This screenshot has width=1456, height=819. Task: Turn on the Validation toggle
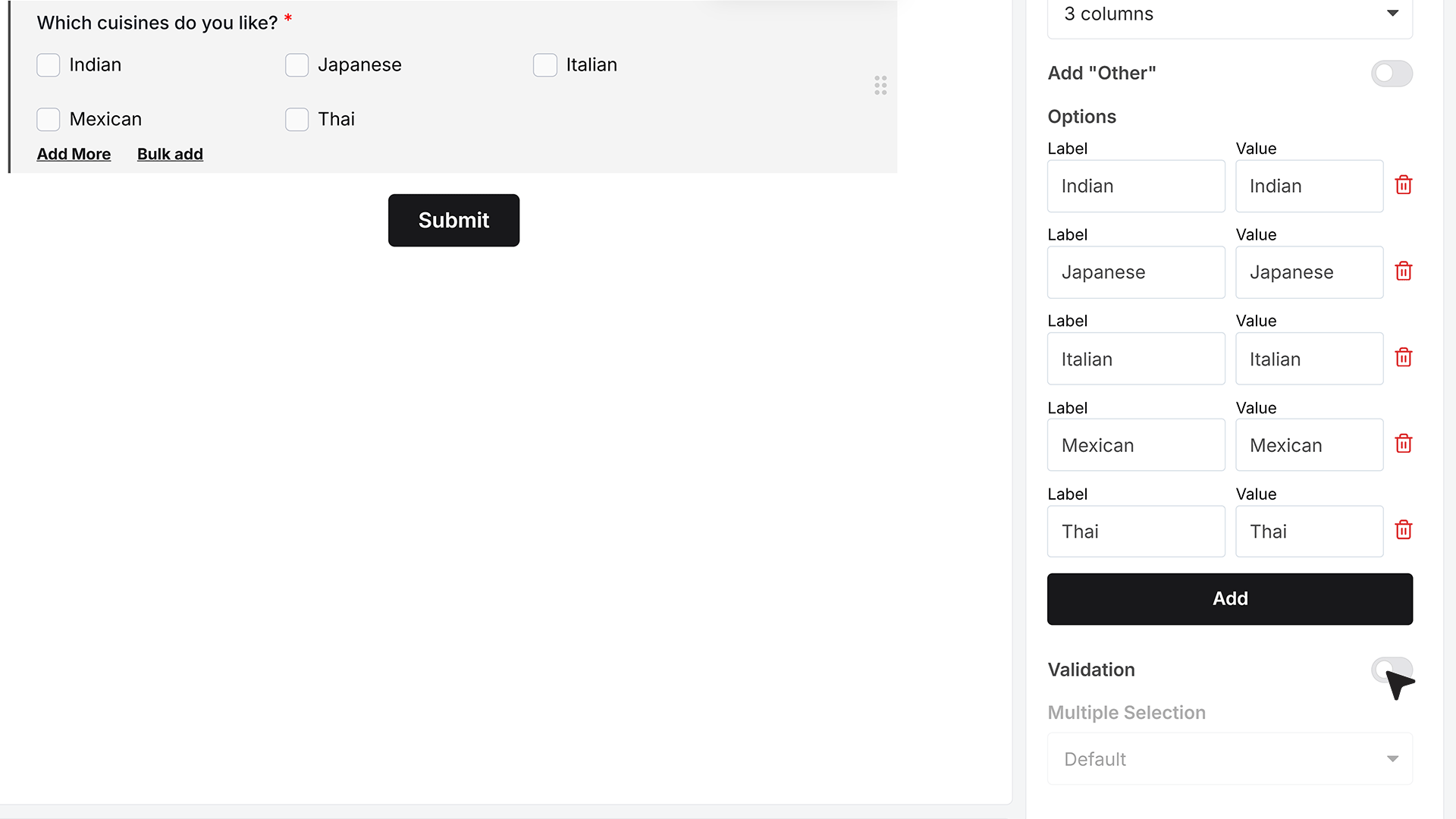click(x=1392, y=670)
